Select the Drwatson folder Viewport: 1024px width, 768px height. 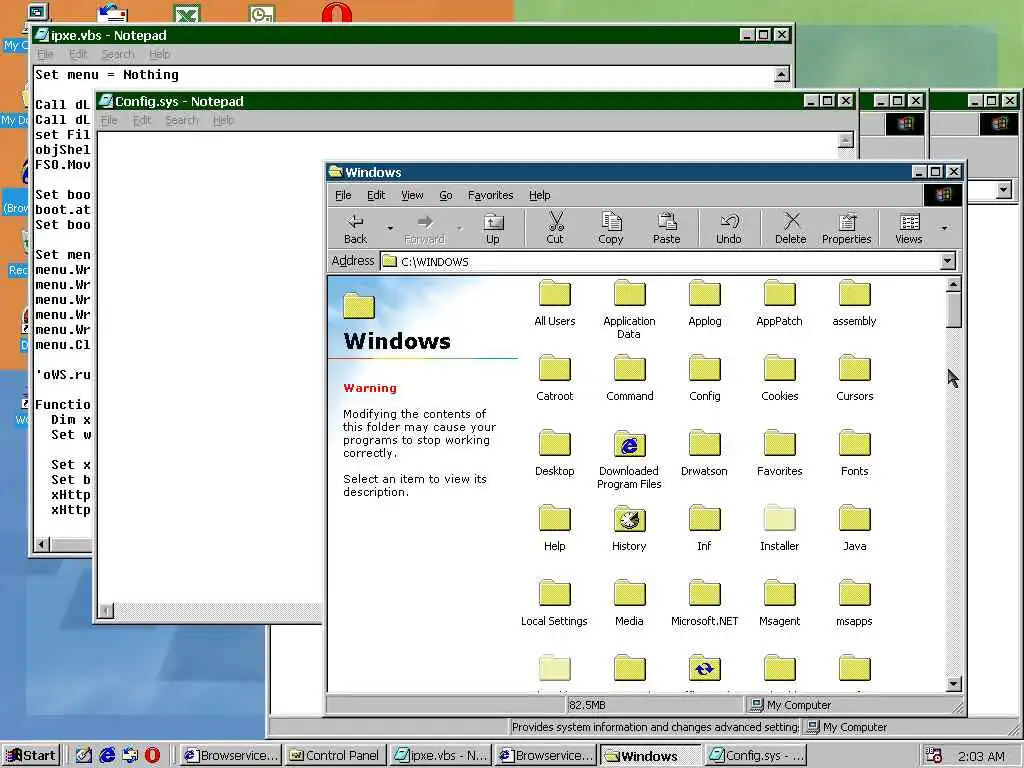705,454
